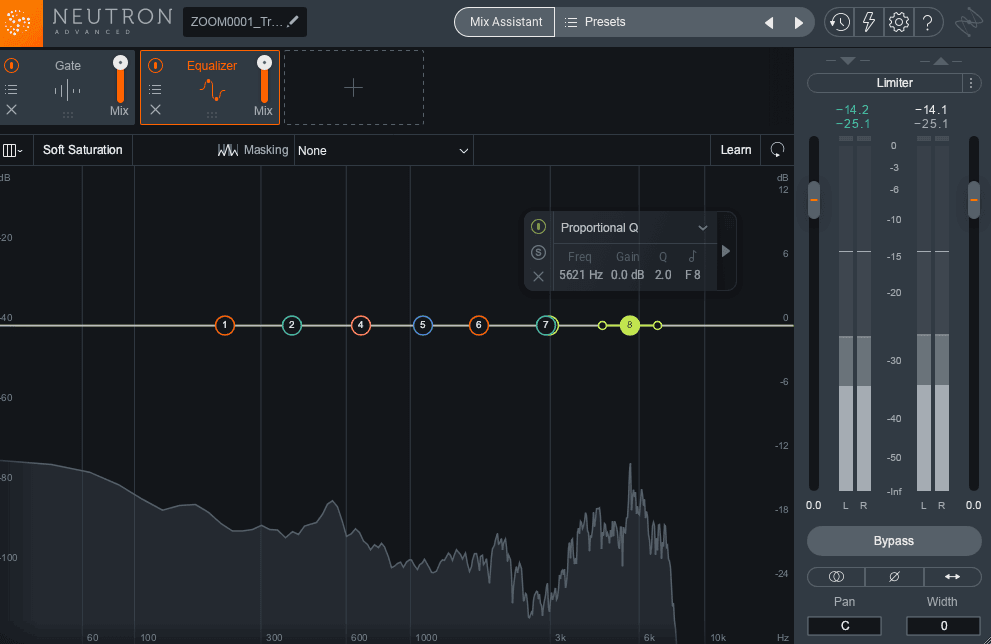Open the settings gear
This screenshot has width=991, height=644.
click(899, 23)
